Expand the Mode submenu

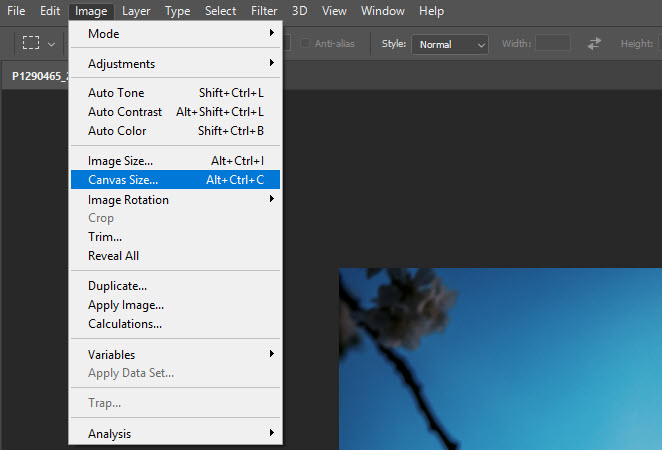click(175, 33)
